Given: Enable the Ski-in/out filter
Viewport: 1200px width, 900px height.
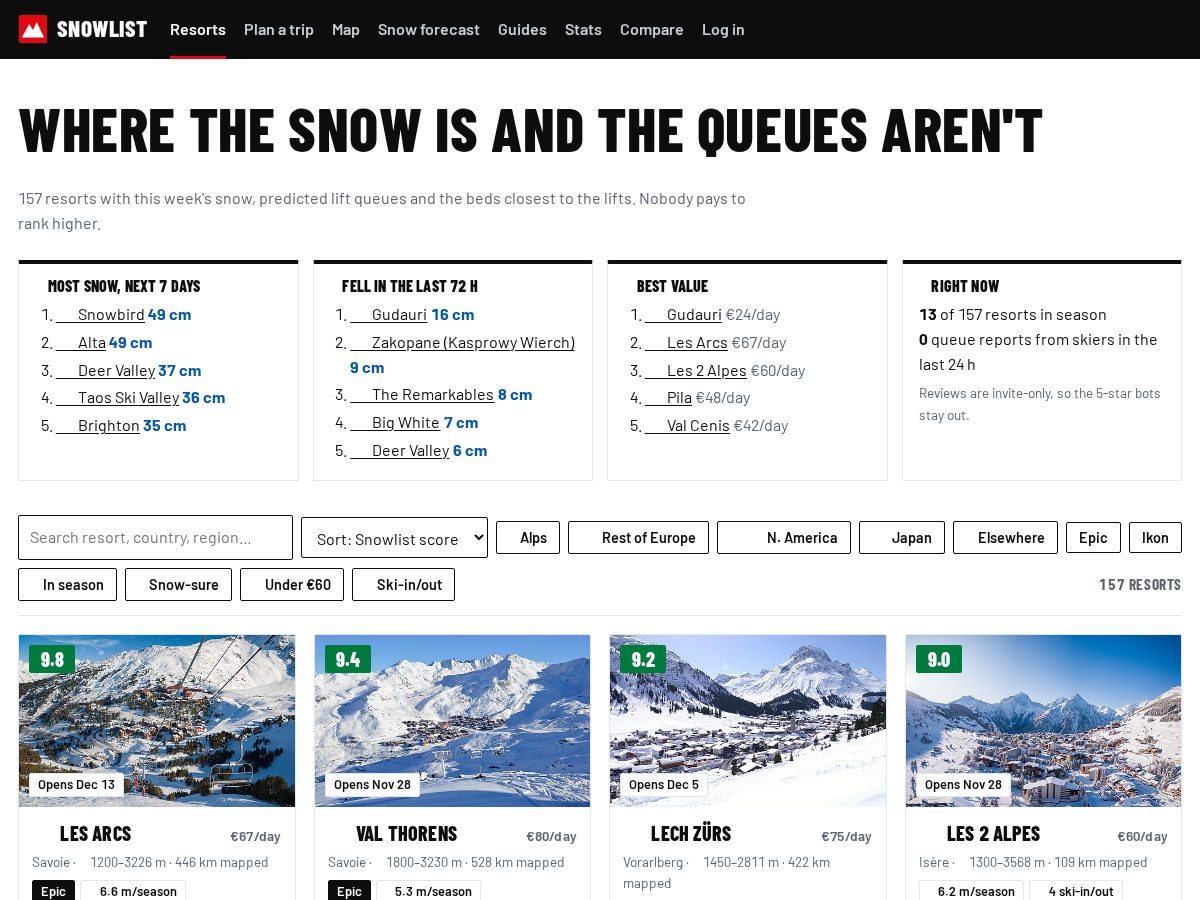Looking at the screenshot, I should coord(403,585).
